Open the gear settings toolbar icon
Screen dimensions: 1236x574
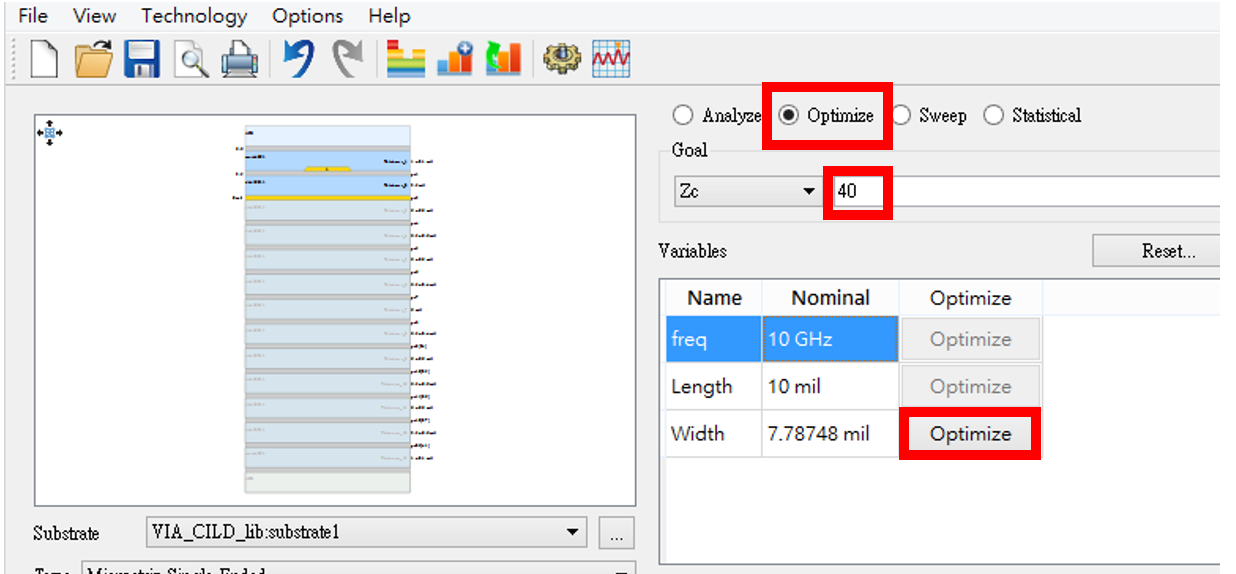point(562,59)
